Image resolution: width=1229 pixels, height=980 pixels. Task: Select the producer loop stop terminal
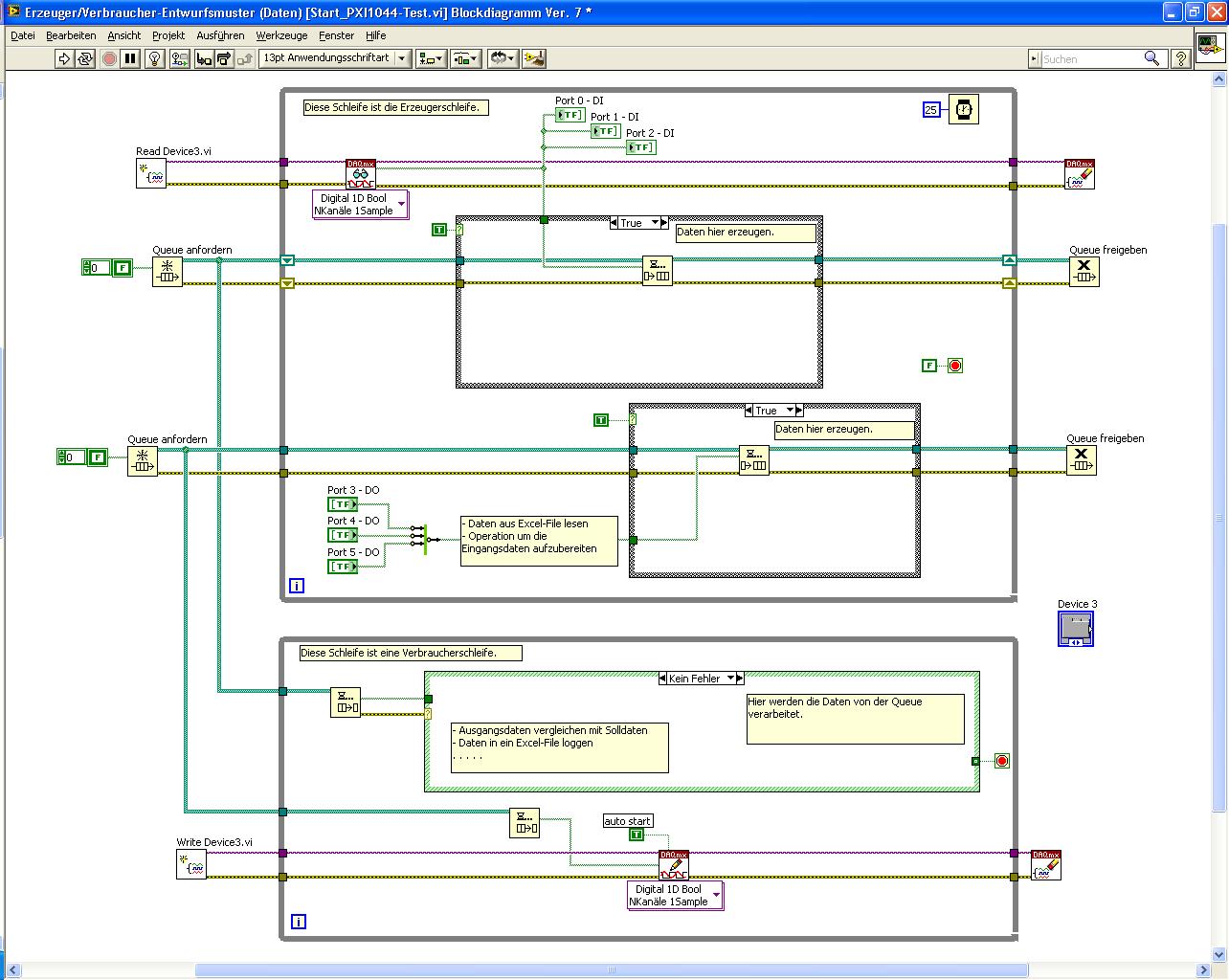click(x=955, y=366)
